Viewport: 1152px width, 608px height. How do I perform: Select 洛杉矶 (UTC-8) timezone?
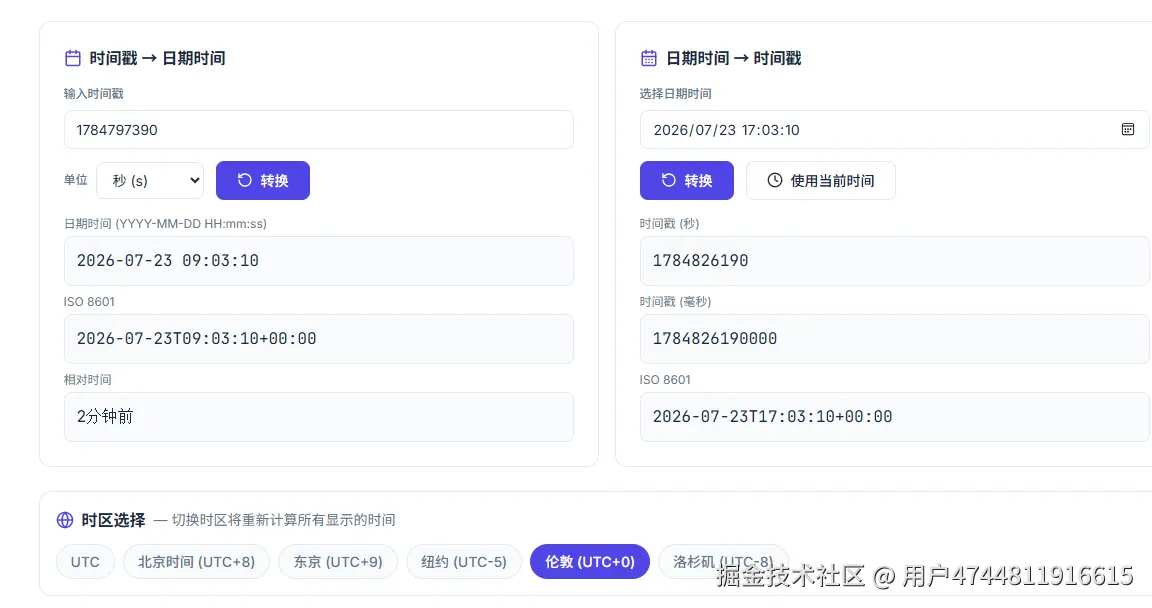[x=724, y=562]
